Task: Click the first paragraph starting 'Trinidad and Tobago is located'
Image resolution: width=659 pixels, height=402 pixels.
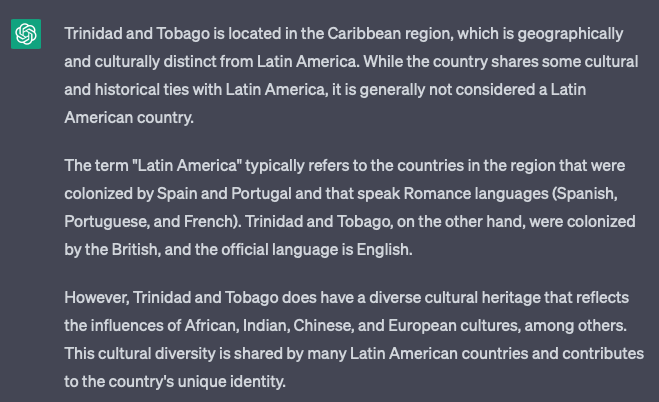Action: coord(351,76)
